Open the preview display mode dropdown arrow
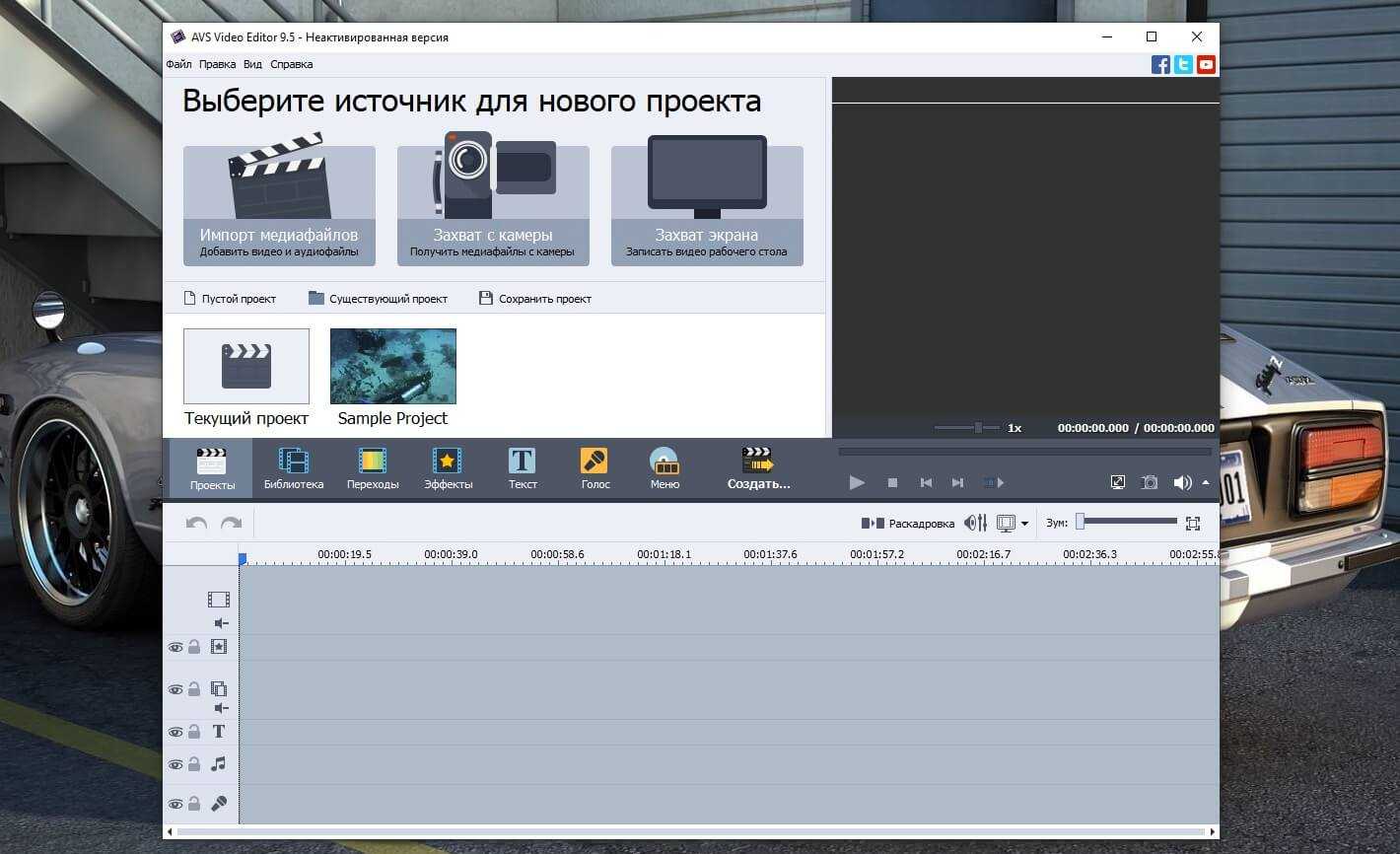The height and width of the screenshot is (854, 1400). (1025, 524)
